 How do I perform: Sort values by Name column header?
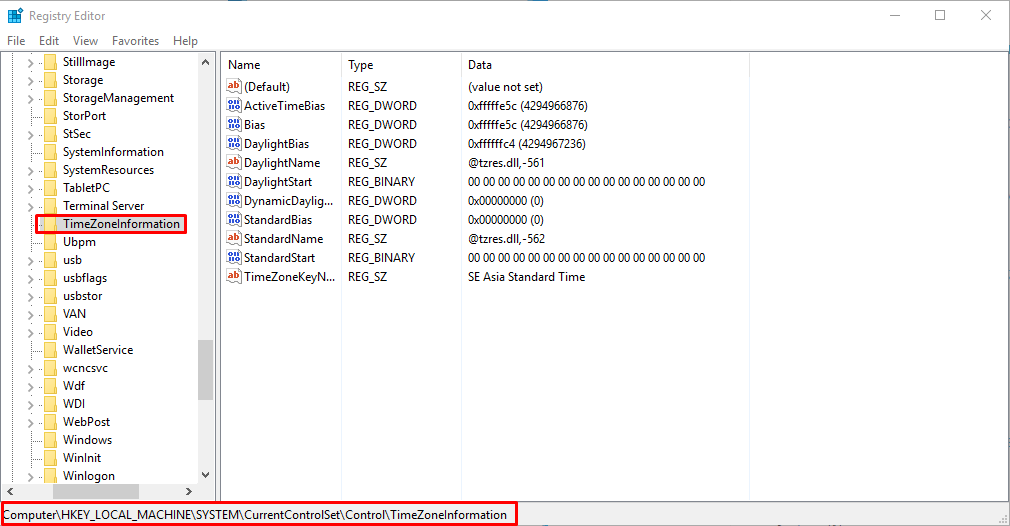point(281,65)
